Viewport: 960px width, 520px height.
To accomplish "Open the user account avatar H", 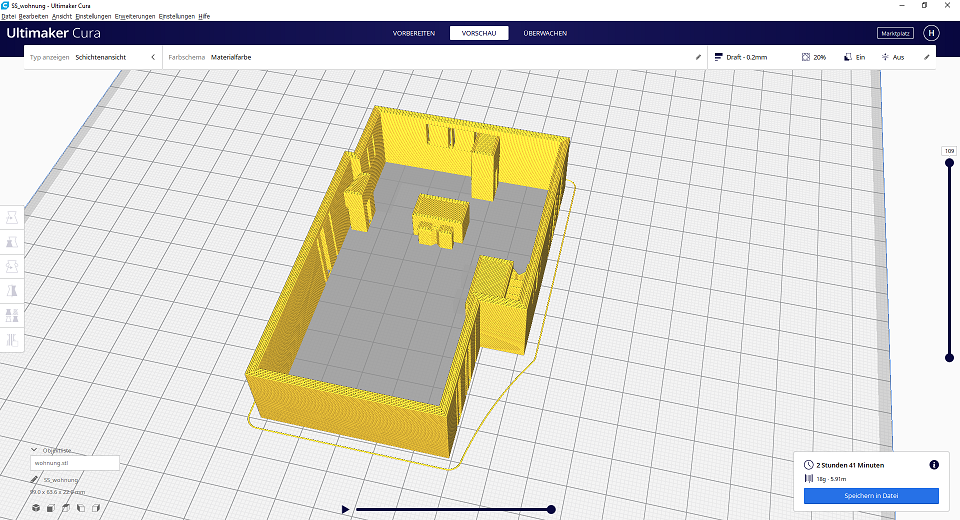I will tap(931, 33).
